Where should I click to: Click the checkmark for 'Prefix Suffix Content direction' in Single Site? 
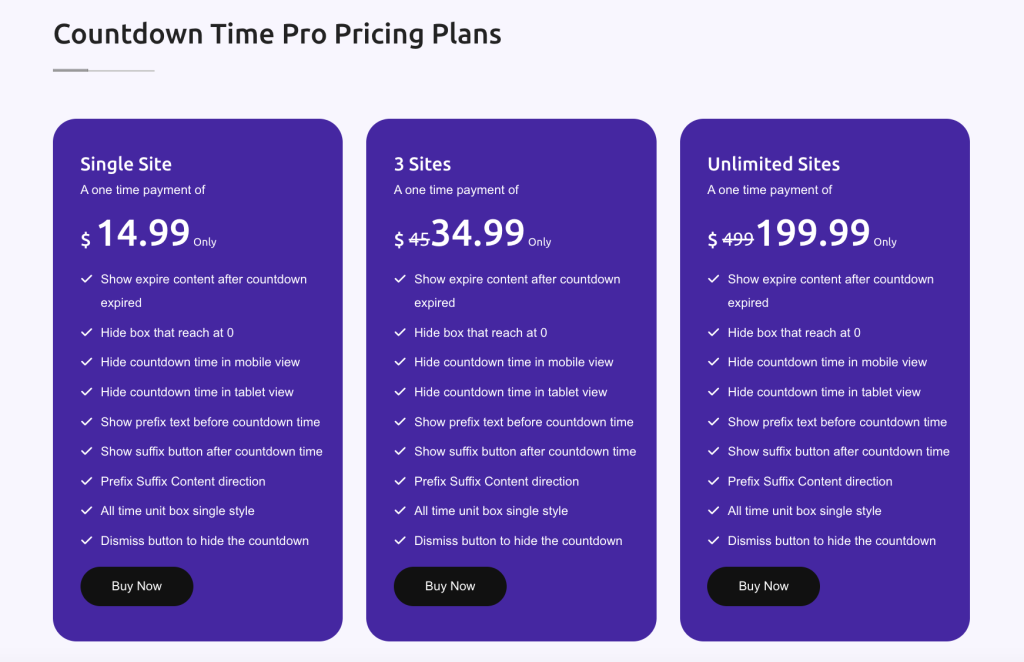86,481
